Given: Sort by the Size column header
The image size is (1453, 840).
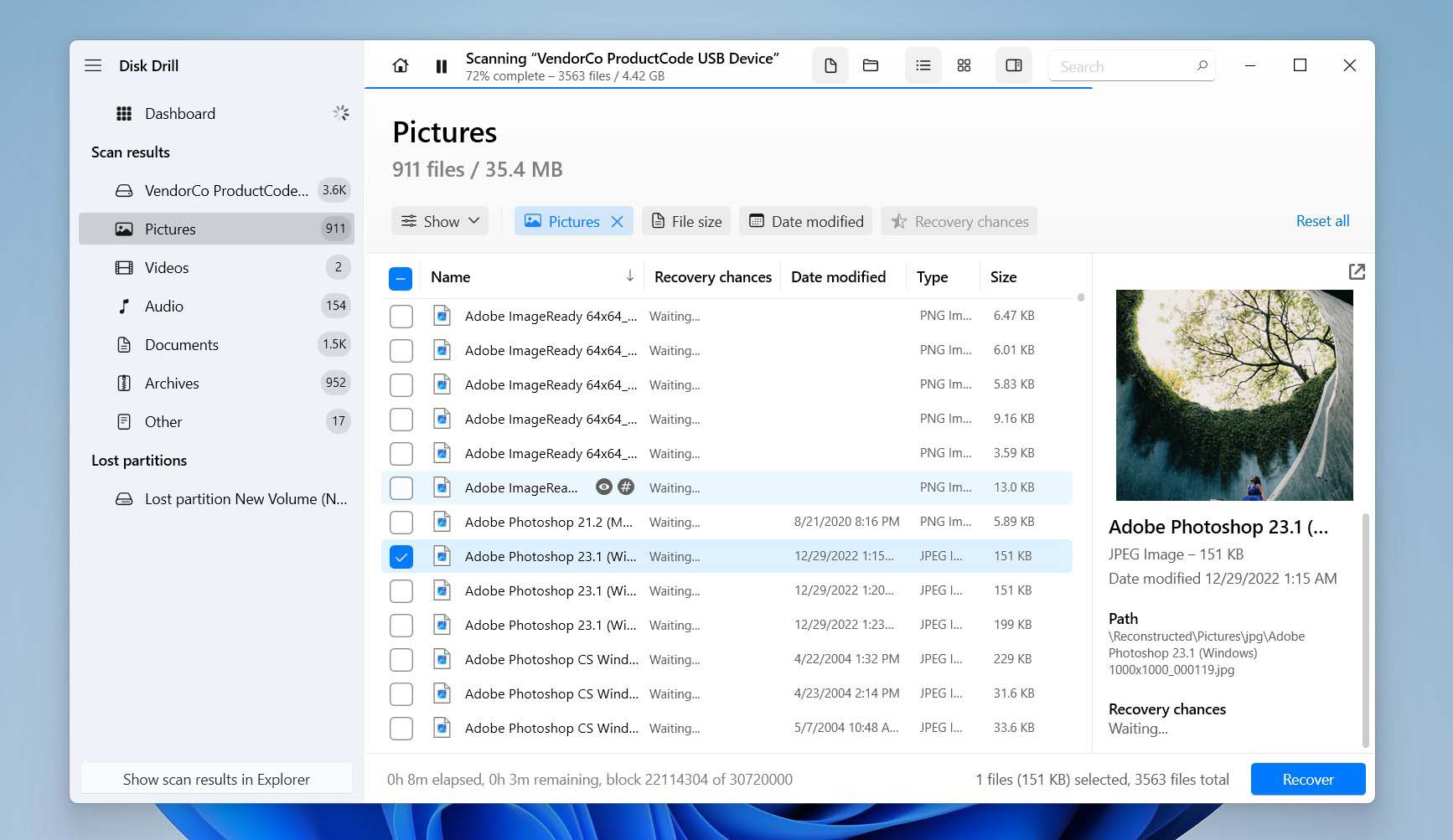Looking at the screenshot, I should (1003, 276).
